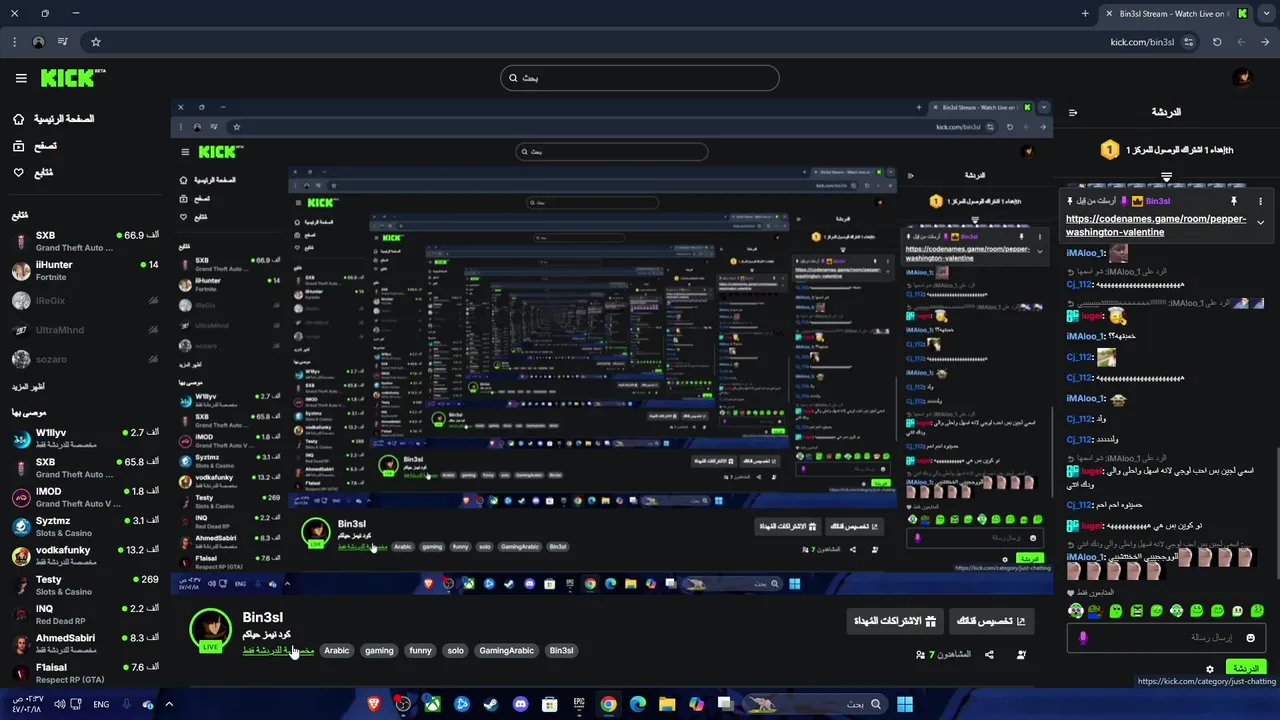1280x720 pixels.
Task: Open Syztmz Slots & Casino channel
Action: (x=85, y=526)
